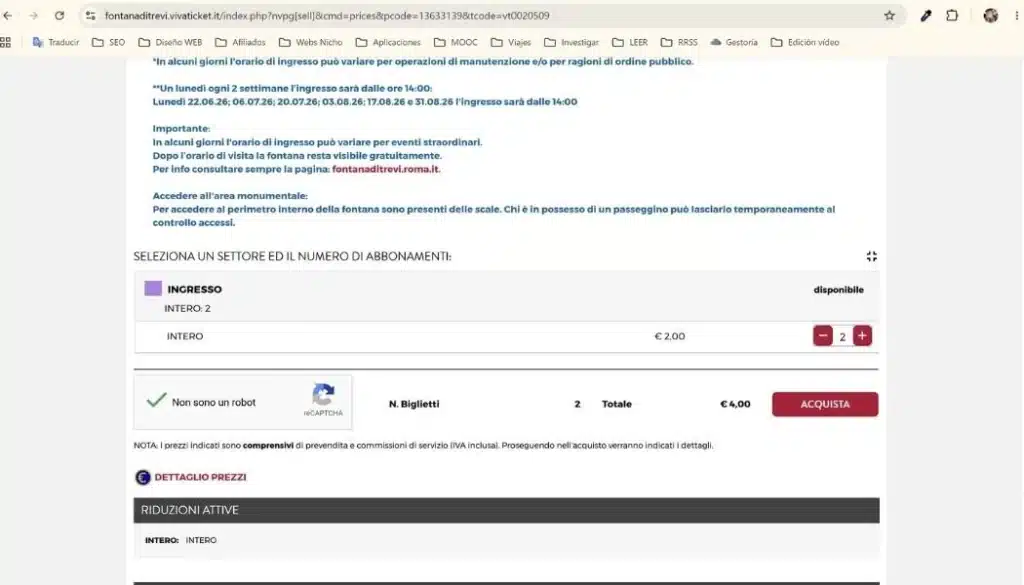The width and height of the screenshot is (1024, 585).
Task: Increase INTERO ticket quantity with plus
Action: pyautogui.click(x=862, y=336)
